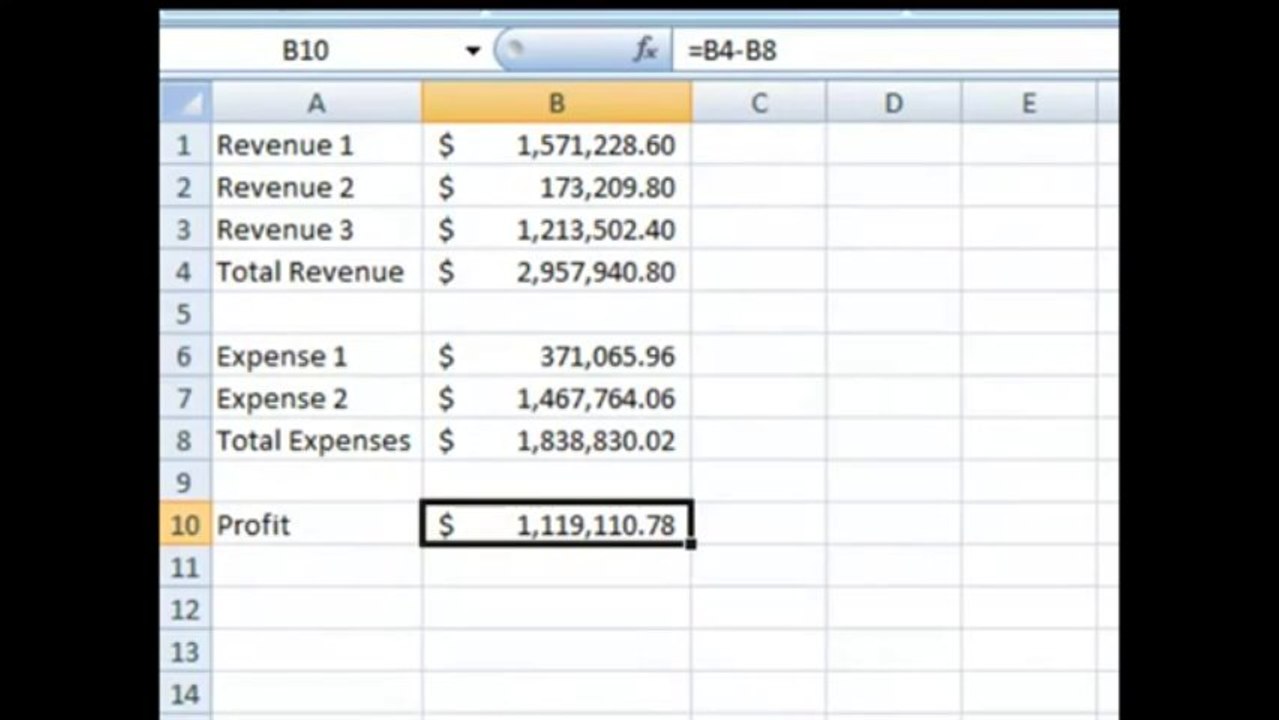Select column A header

click(x=316, y=103)
